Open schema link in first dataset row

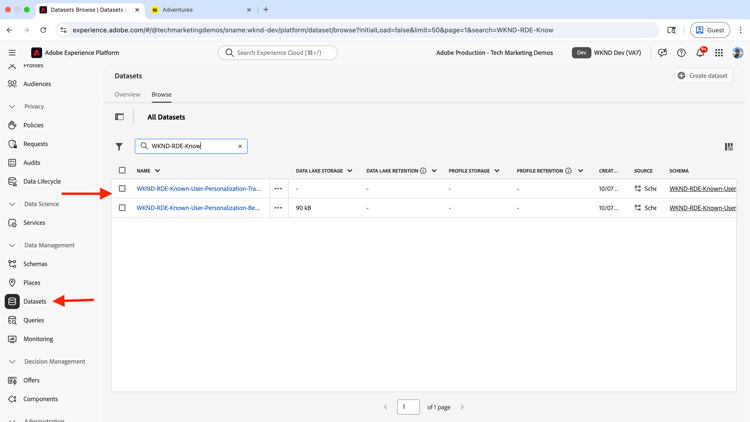pos(703,189)
